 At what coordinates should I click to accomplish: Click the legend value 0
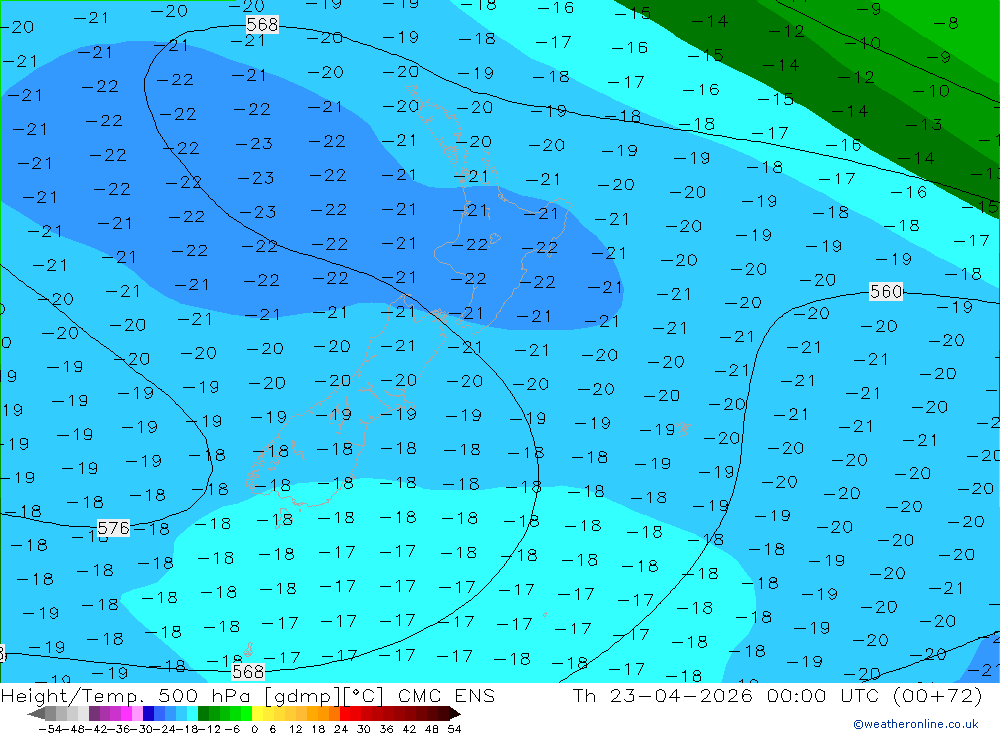point(254,729)
